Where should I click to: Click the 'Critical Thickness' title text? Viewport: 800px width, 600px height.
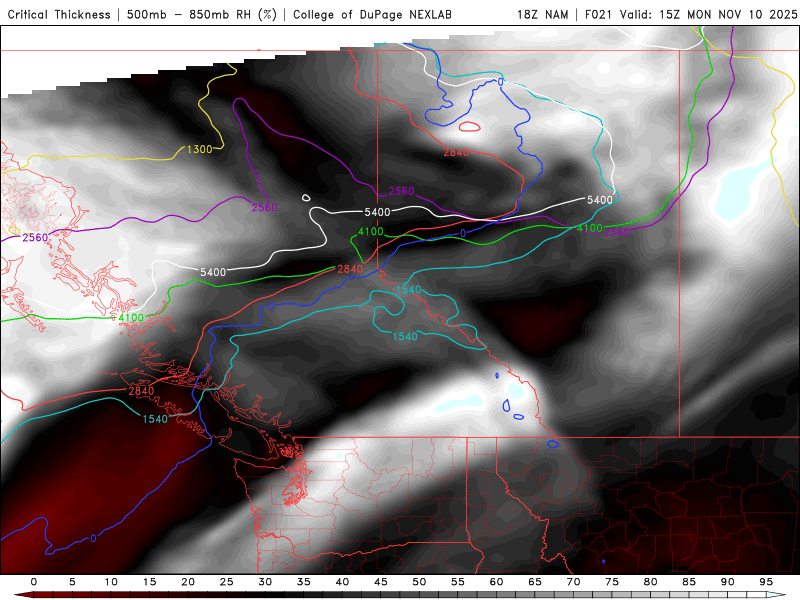click(59, 15)
